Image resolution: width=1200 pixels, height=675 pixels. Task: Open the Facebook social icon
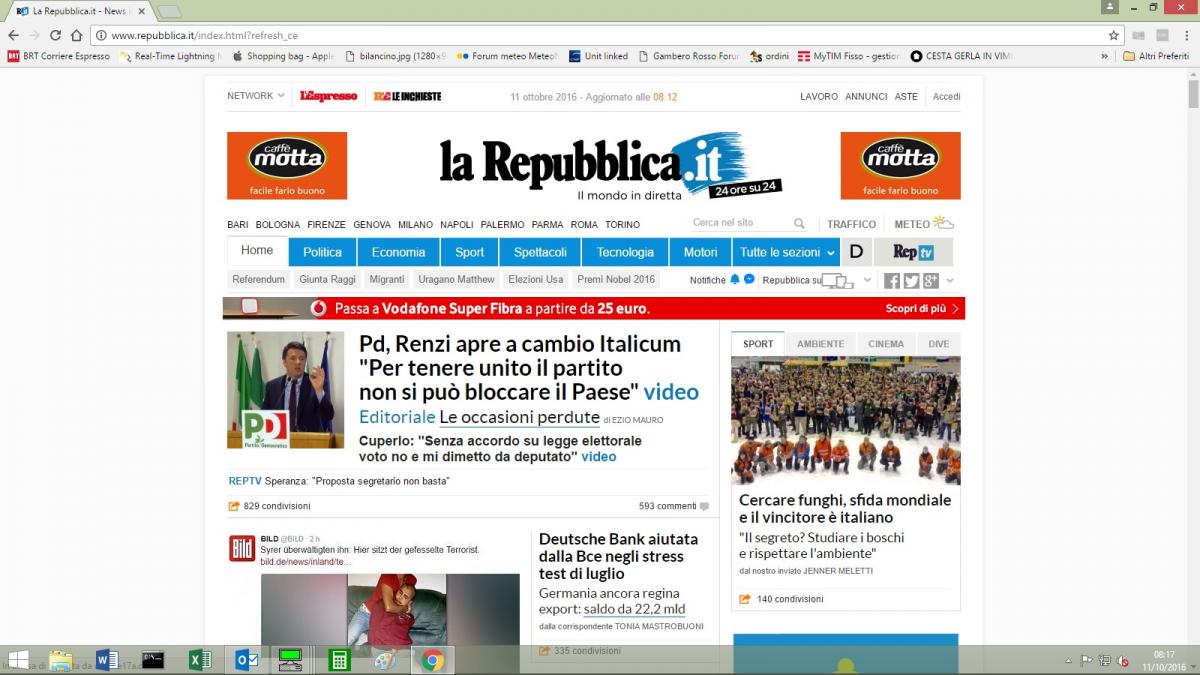coord(892,281)
